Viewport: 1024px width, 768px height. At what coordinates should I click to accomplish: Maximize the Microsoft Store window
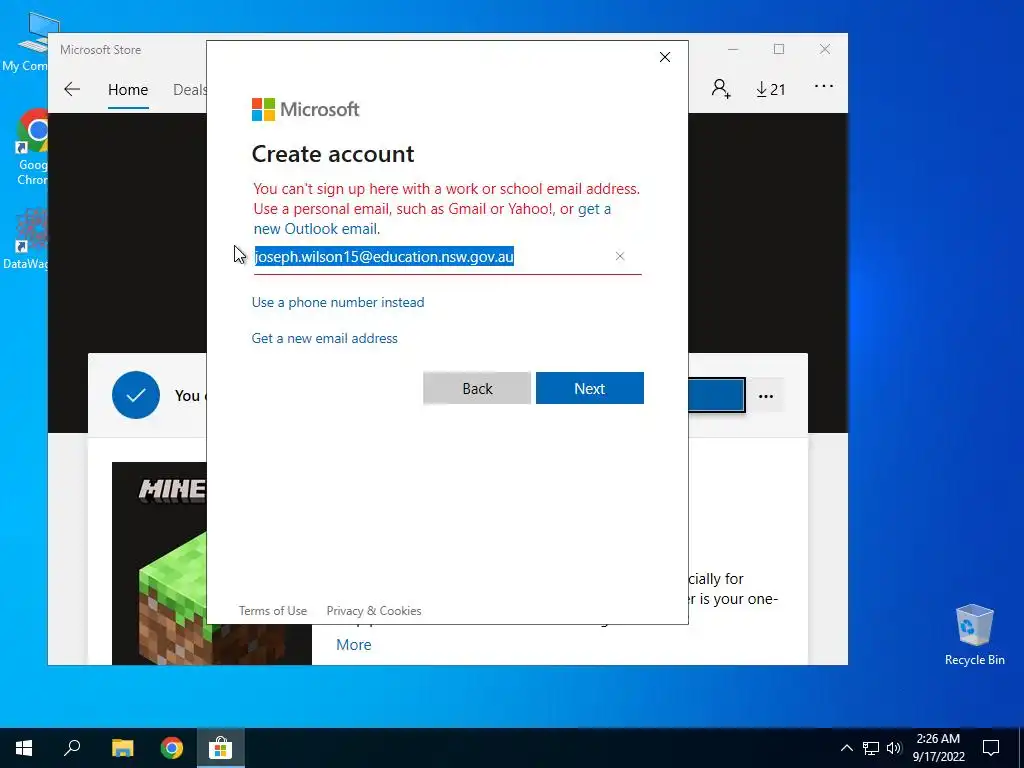tap(778, 50)
